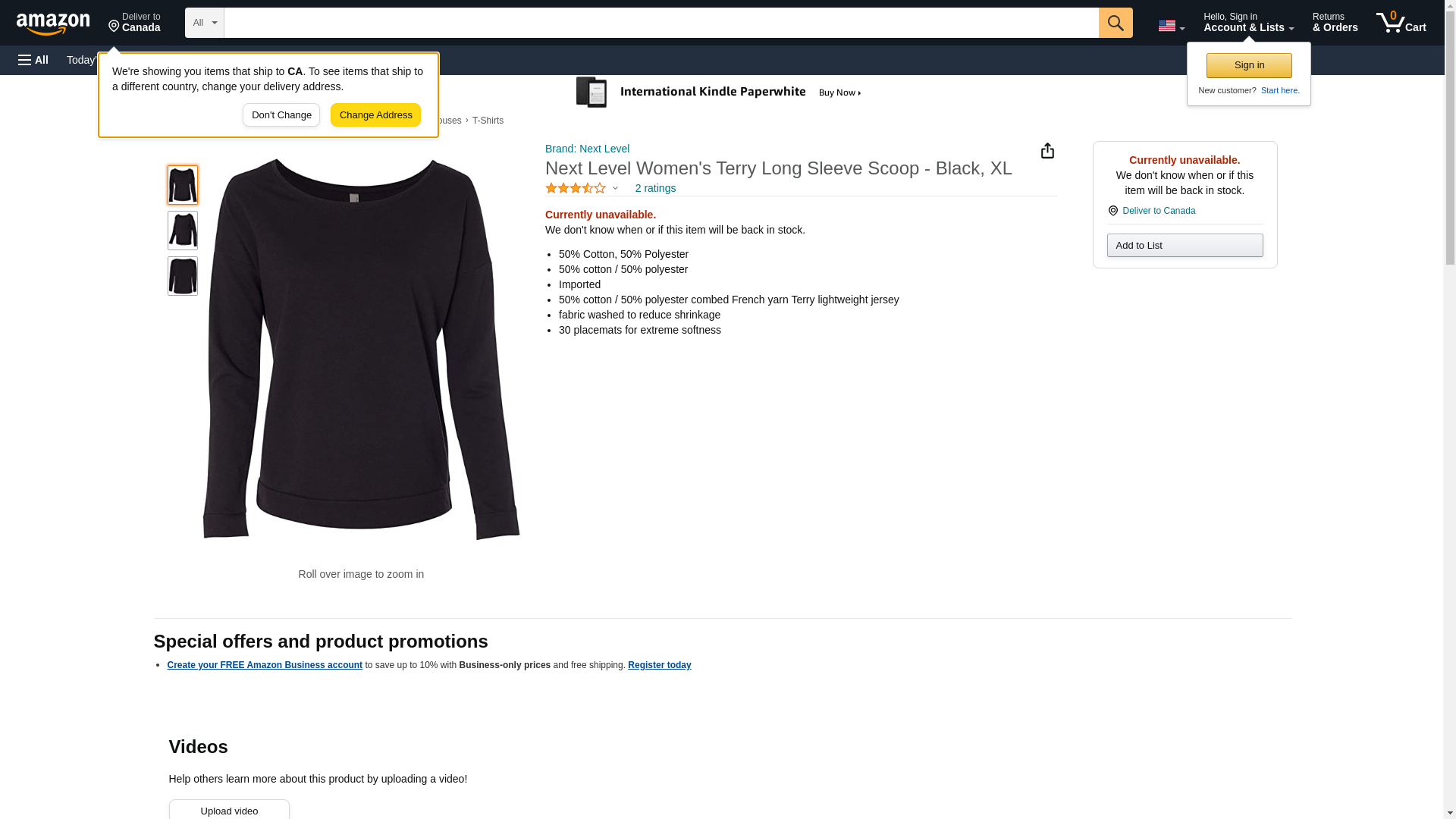Open the Account & Lists dropdown
Viewport: 1456px width, 819px height.
click(x=1248, y=23)
